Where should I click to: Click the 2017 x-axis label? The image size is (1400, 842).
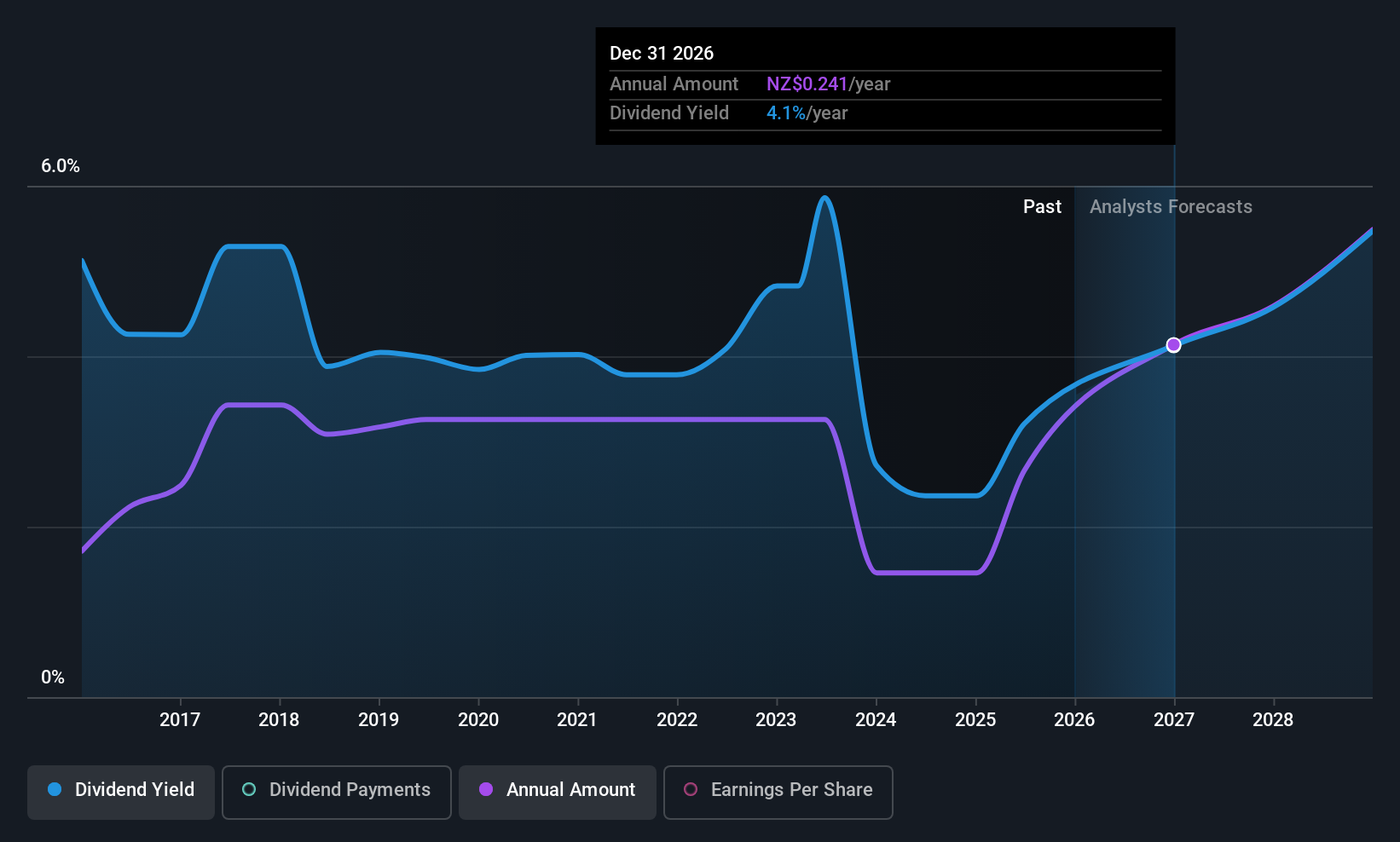(180, 719)
